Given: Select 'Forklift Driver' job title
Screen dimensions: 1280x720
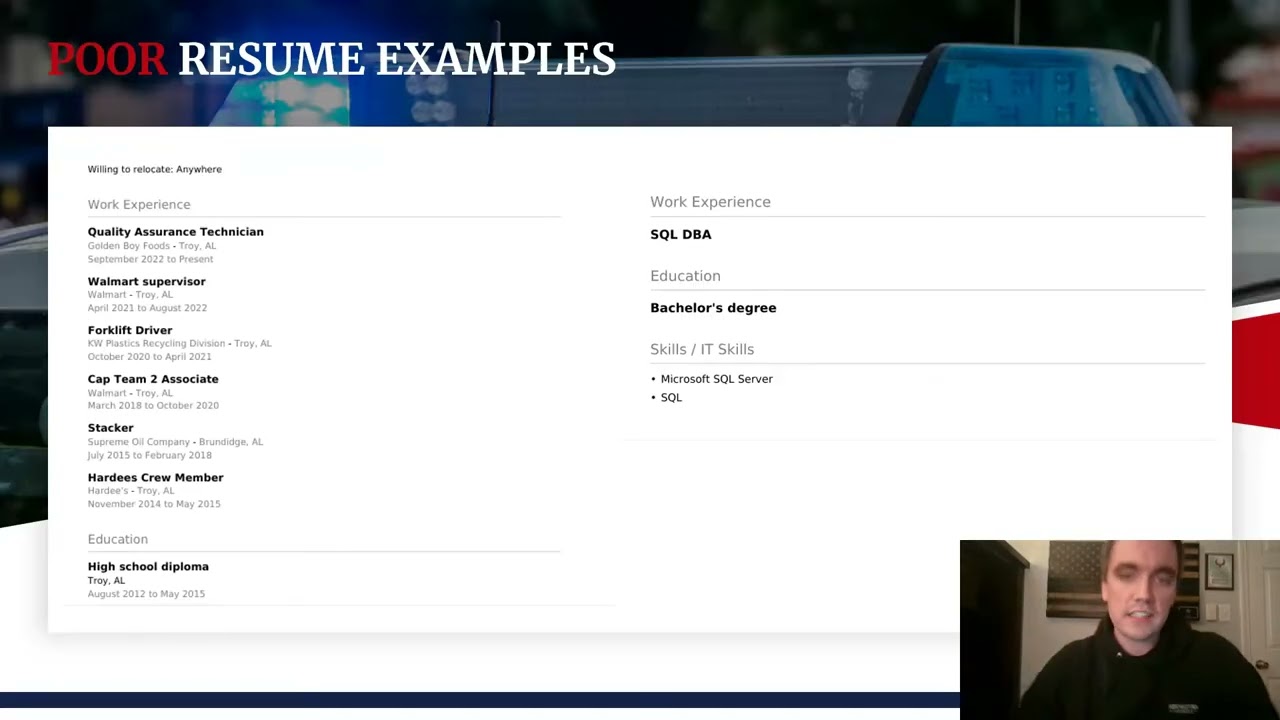Looking at the screenshot, I should coord(130,330).
